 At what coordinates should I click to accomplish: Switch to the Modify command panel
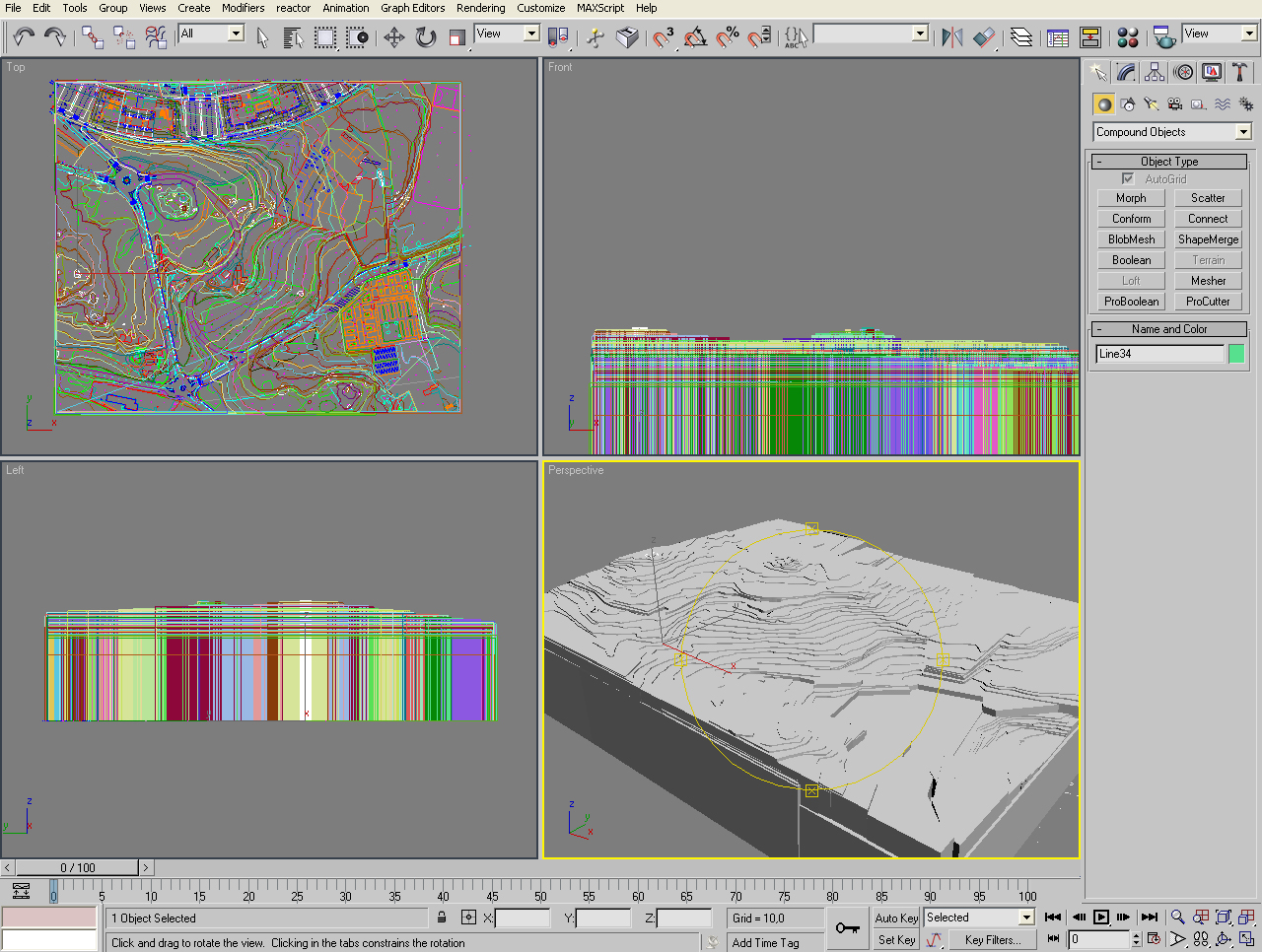coord(1126,73)
